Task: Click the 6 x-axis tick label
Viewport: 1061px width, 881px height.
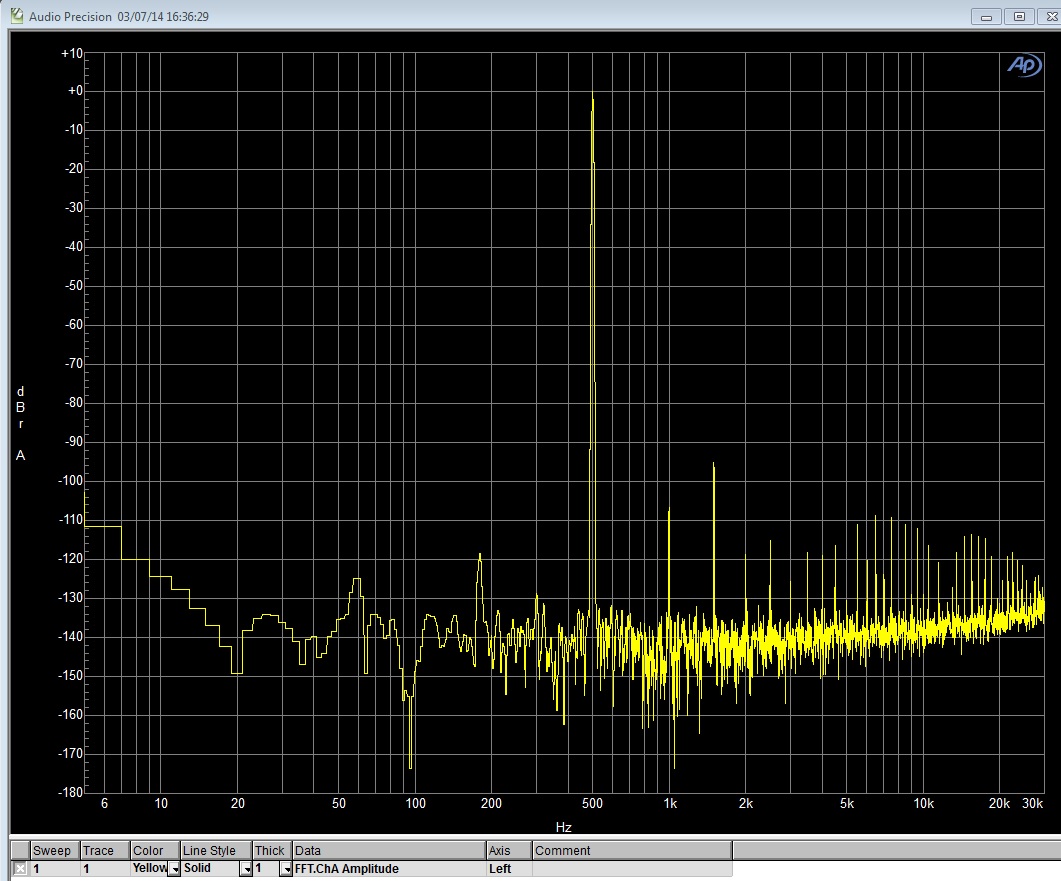Action: [x=104, y=803]
